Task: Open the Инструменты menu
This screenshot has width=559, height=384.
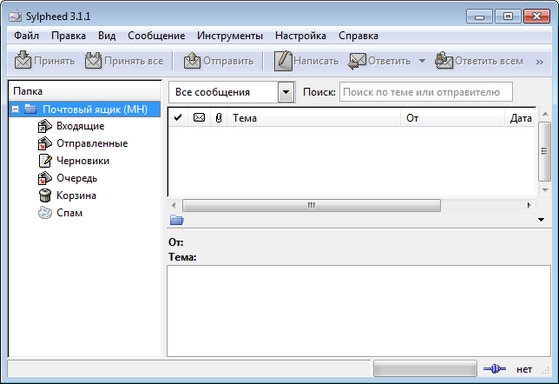Action: pos(230,36)
